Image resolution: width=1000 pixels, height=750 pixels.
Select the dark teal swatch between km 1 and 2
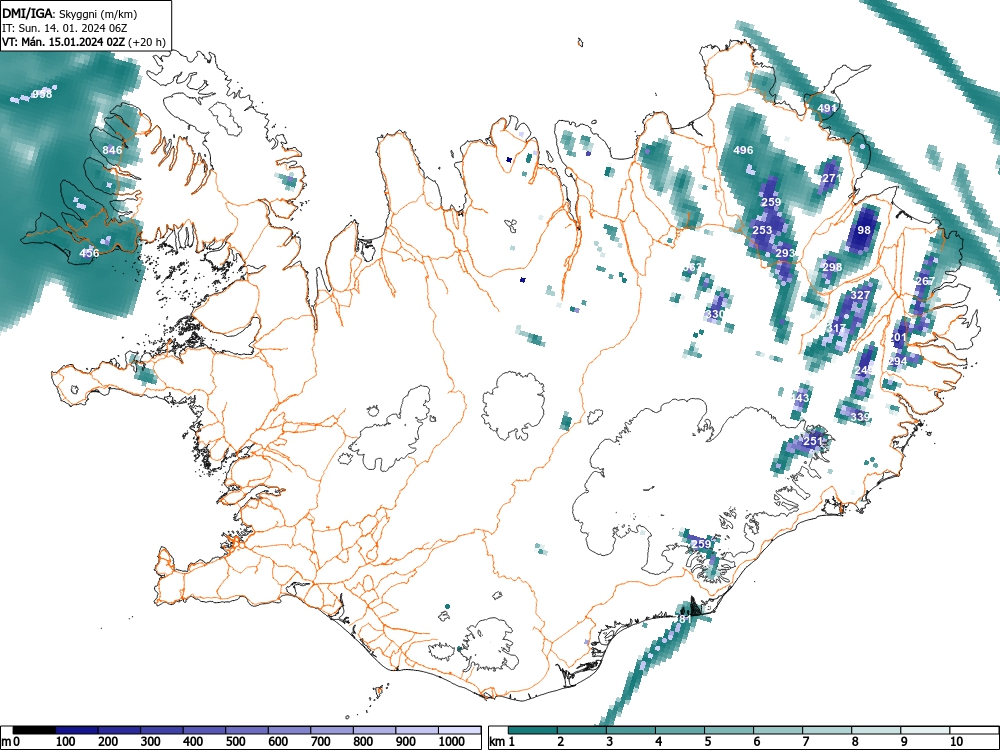click(x=533, y=730)
